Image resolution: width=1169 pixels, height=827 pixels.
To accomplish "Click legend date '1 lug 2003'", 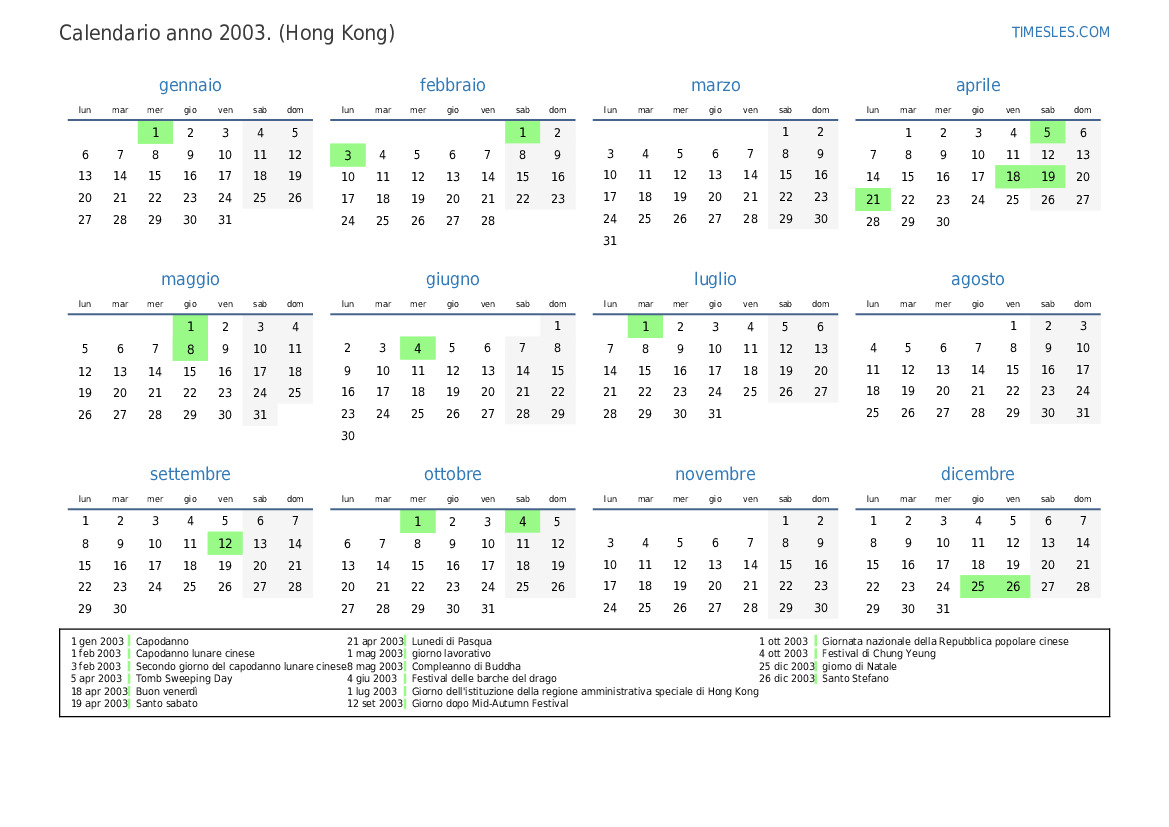I will 372,691.
